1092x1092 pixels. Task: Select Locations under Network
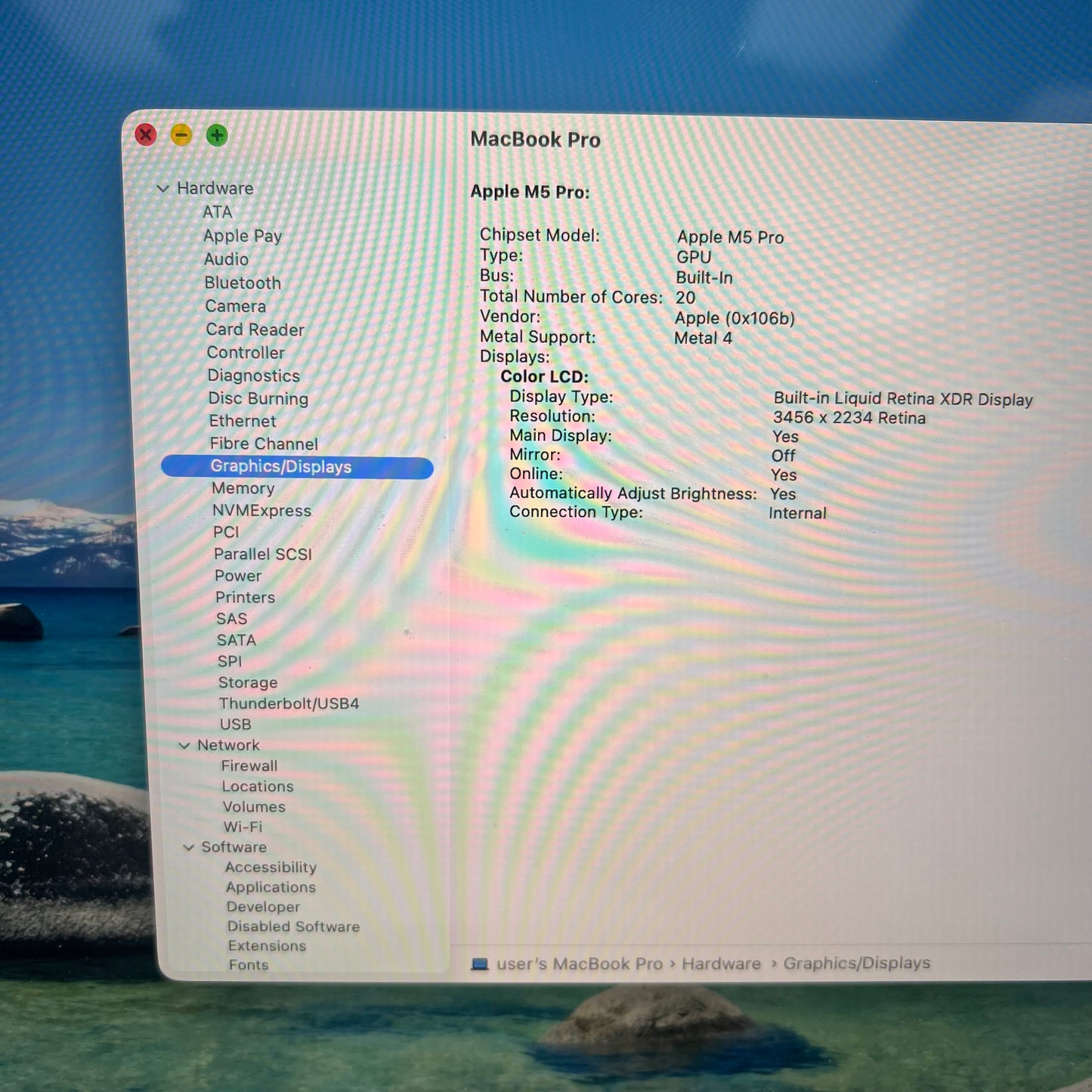point(258,787)
